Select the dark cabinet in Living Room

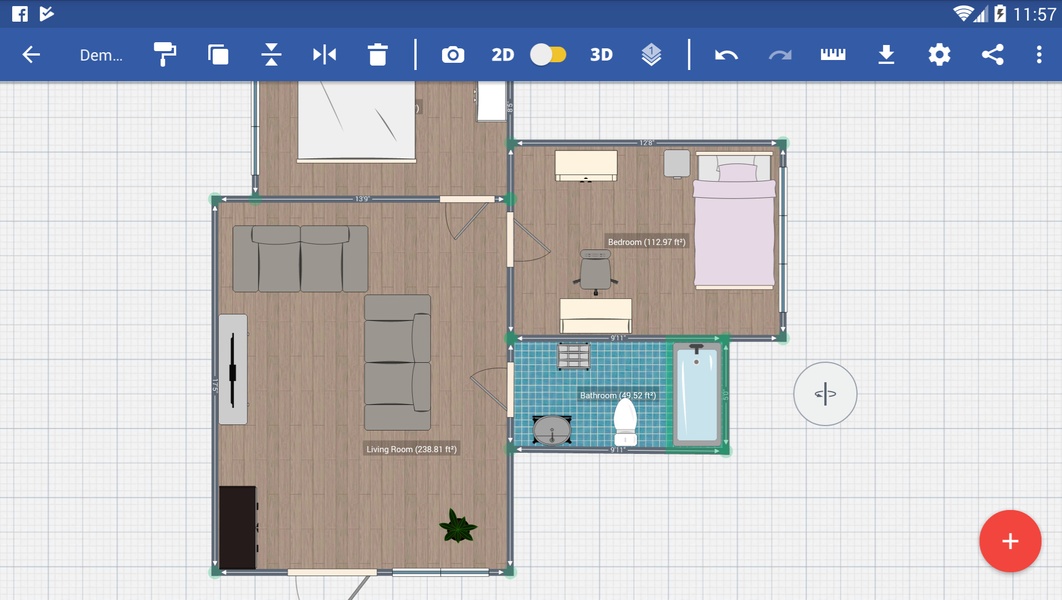point(238,528)
